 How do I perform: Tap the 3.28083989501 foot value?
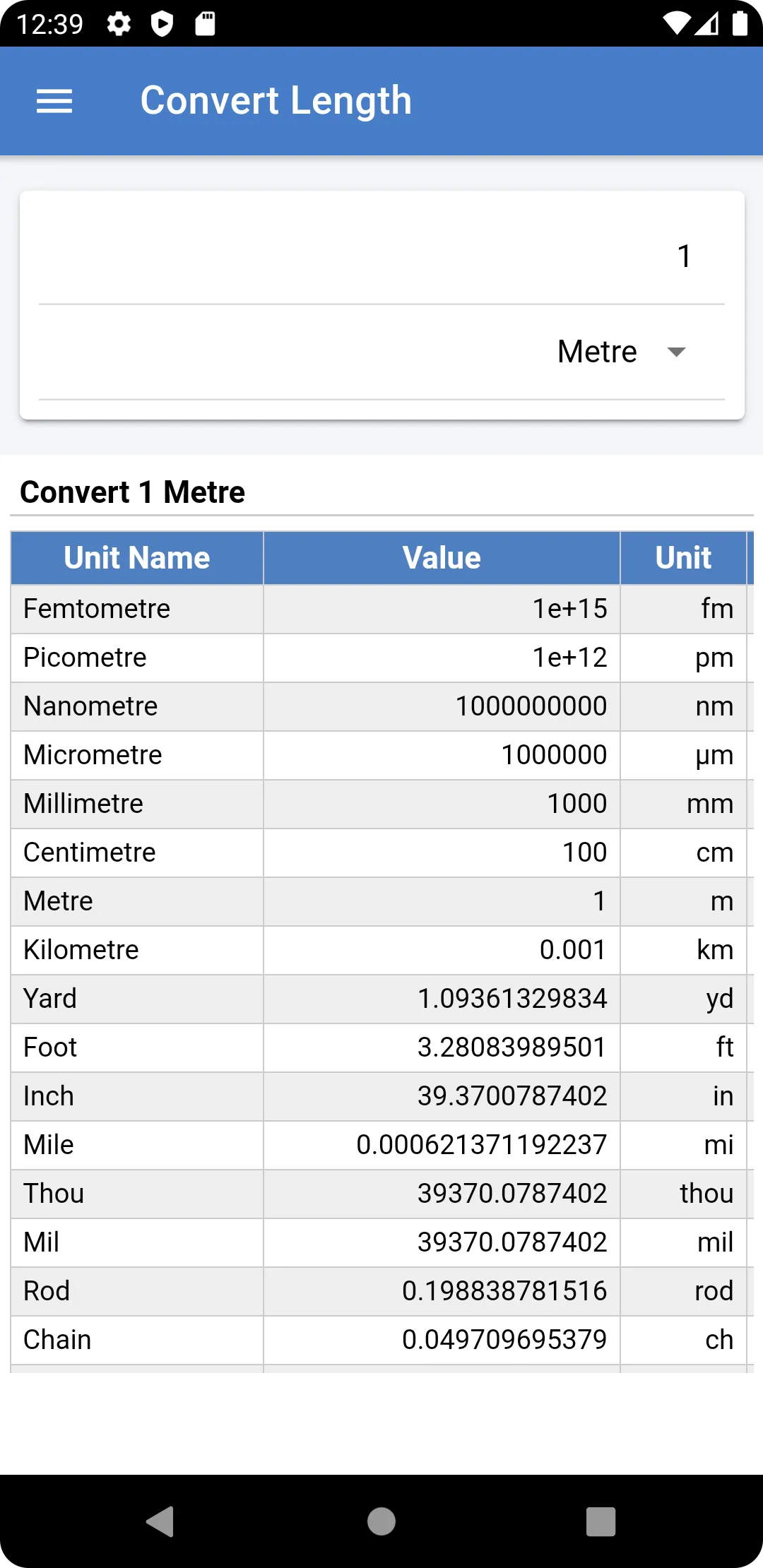(x=512, y=1047)
